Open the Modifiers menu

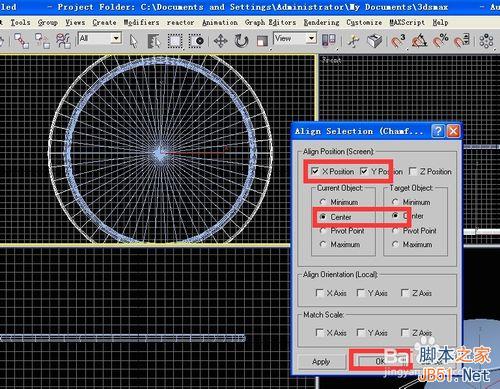pyautogui.click(x=141, y=22)
